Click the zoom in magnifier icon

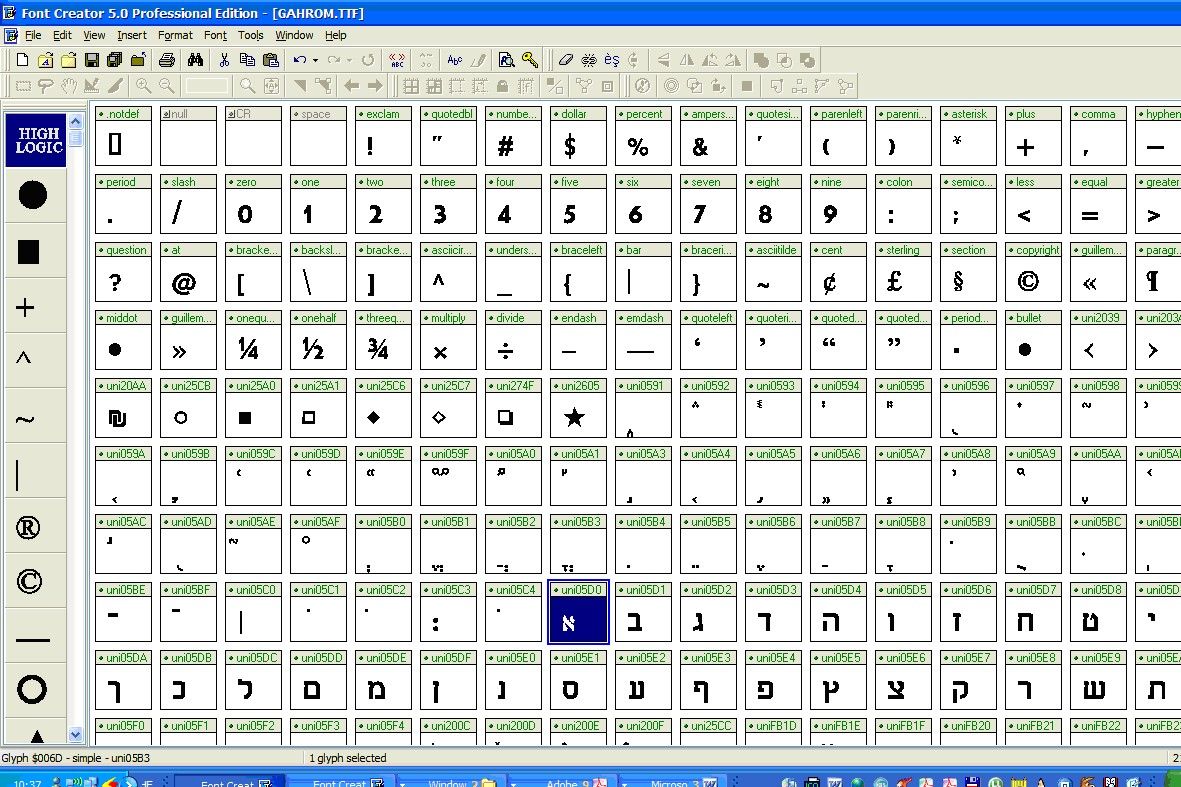143,87
